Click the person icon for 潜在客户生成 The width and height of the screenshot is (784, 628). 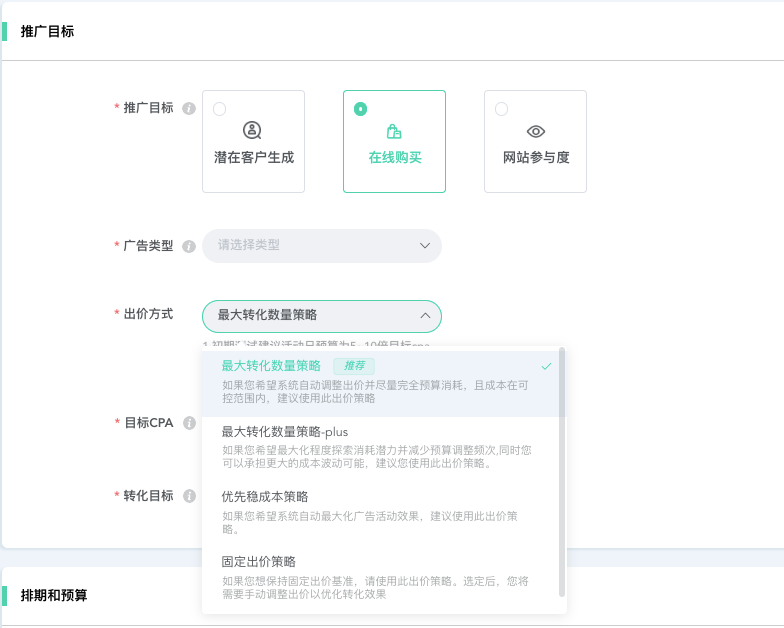coord(253,131)
